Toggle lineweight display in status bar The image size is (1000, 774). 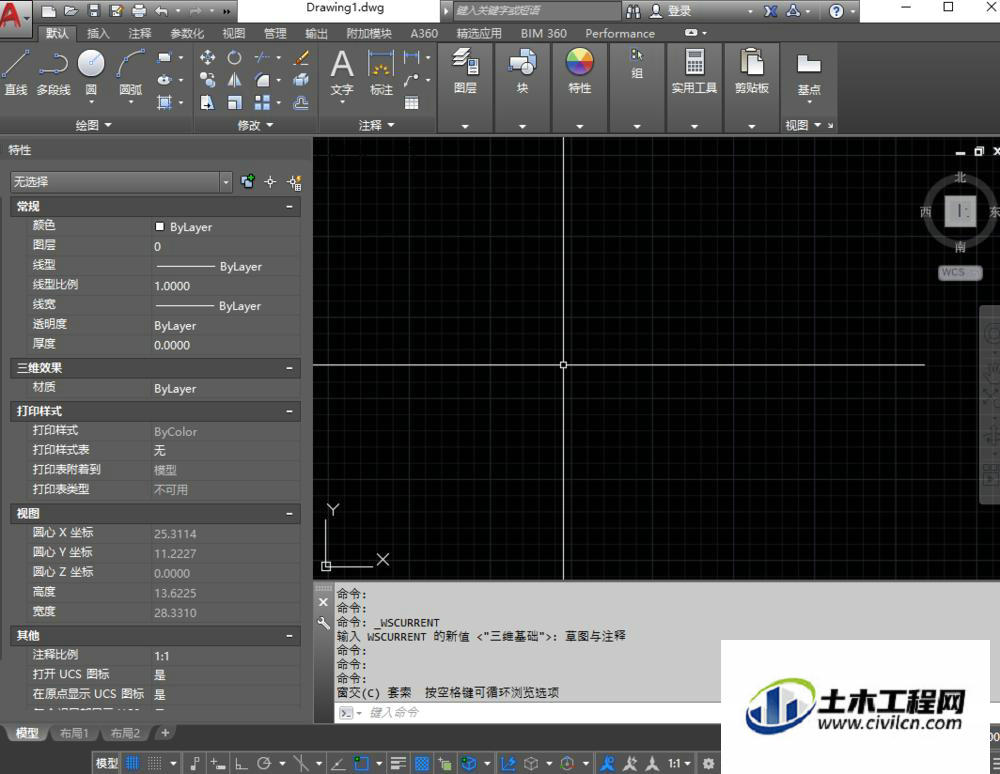click(x=398, y=763)
